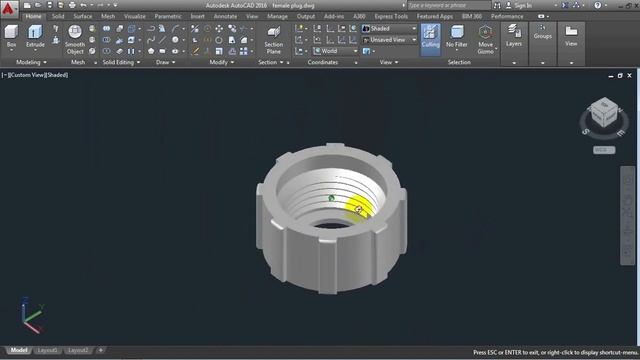
Task: Select the Line tool in Draw panel
Action: [162, 40]
